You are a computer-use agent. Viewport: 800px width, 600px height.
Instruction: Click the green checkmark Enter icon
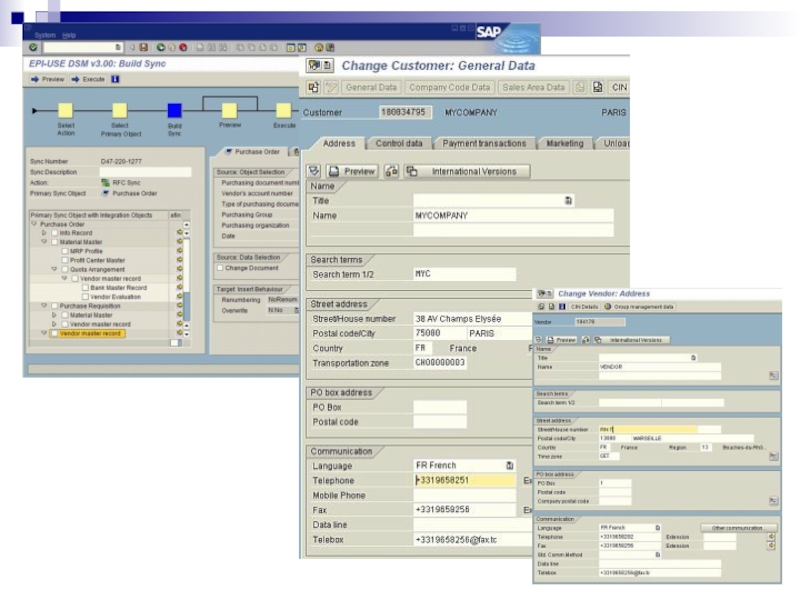[x=33, y=47]
